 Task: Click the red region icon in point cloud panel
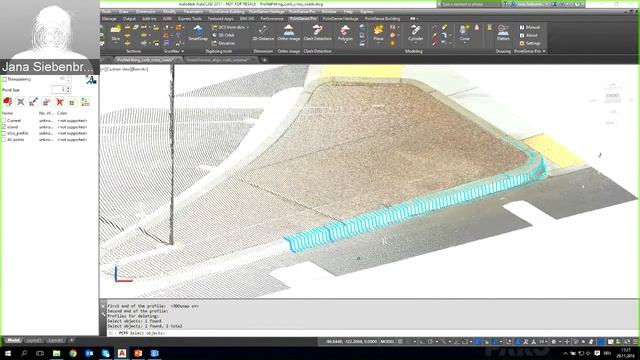click(x=7, y=102)
